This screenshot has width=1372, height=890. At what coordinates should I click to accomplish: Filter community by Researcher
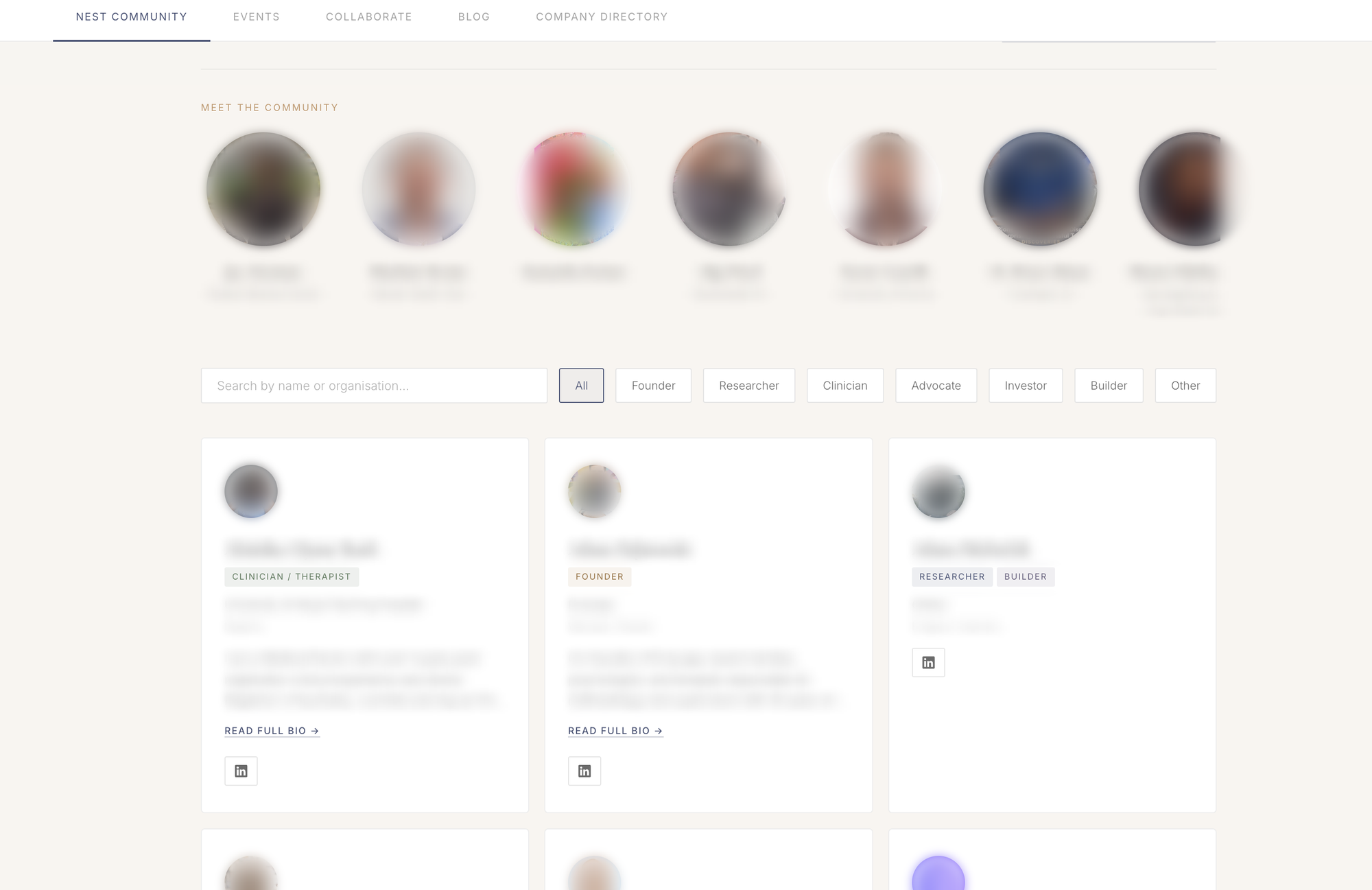749,386
